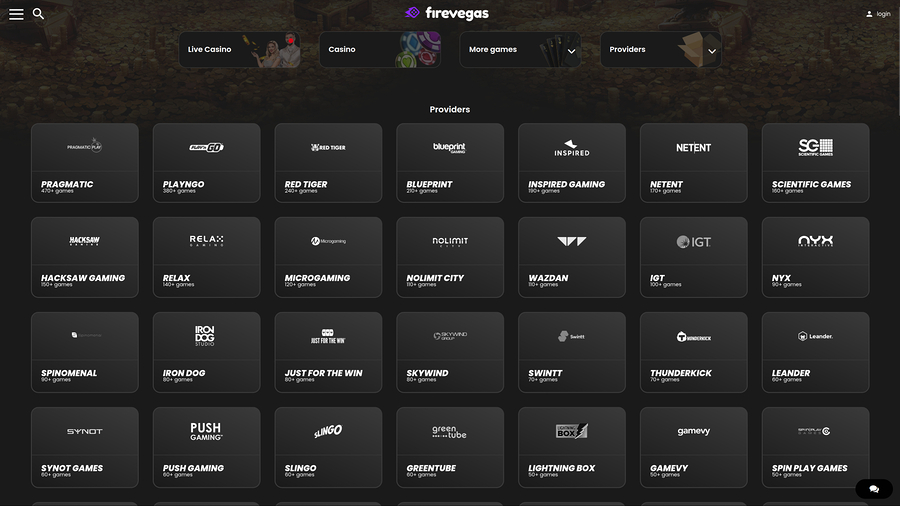Viewport: 900px width, 506px height.
Task: Click the Hacksaw Gaming logo
Action: pos(84,241)
